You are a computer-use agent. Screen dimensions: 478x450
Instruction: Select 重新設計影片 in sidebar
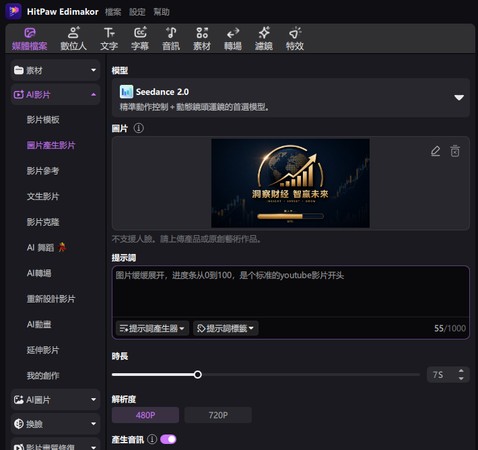51,299
